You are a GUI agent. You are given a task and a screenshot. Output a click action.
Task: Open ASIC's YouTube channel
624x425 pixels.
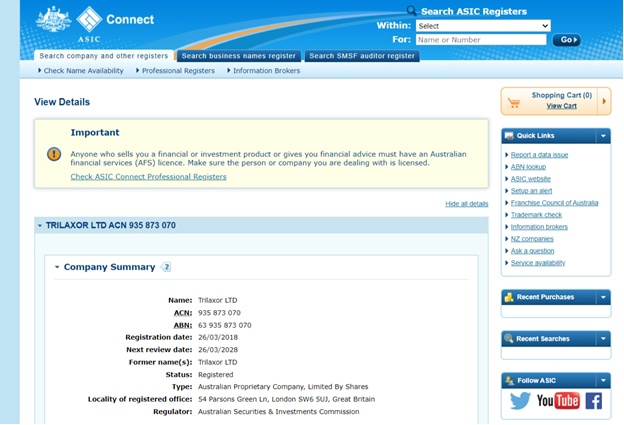click(558, 401)
